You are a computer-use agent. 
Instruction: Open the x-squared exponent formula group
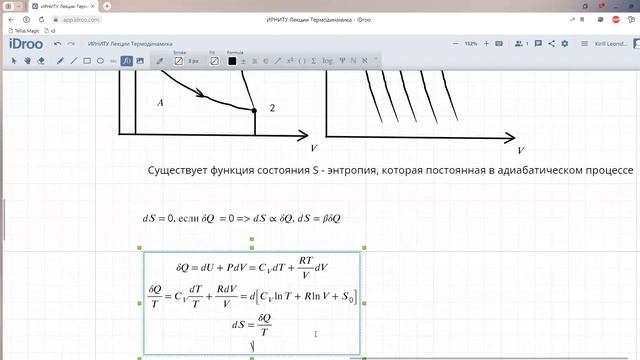coord(290,60)
